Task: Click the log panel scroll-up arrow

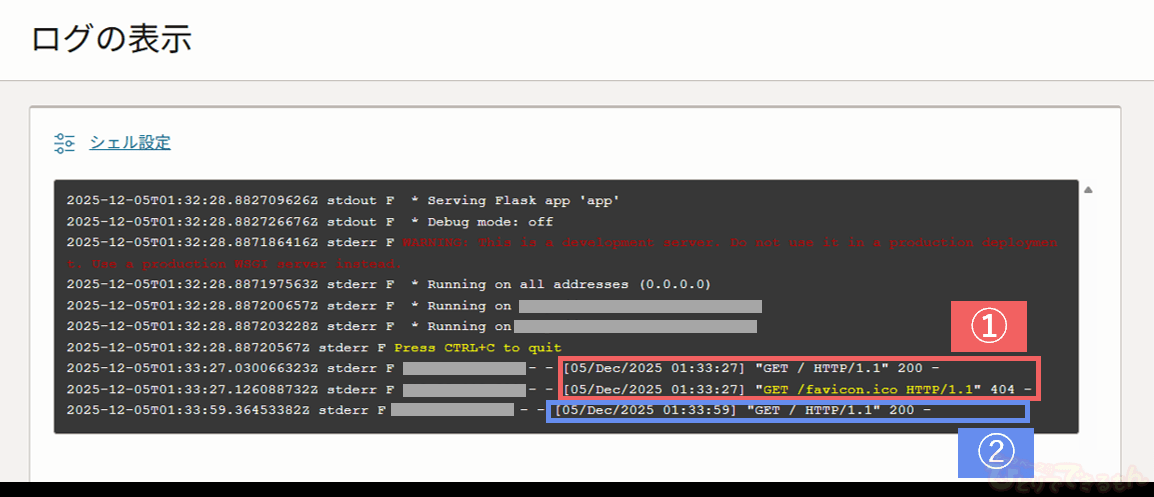Action: point(1088,189)
